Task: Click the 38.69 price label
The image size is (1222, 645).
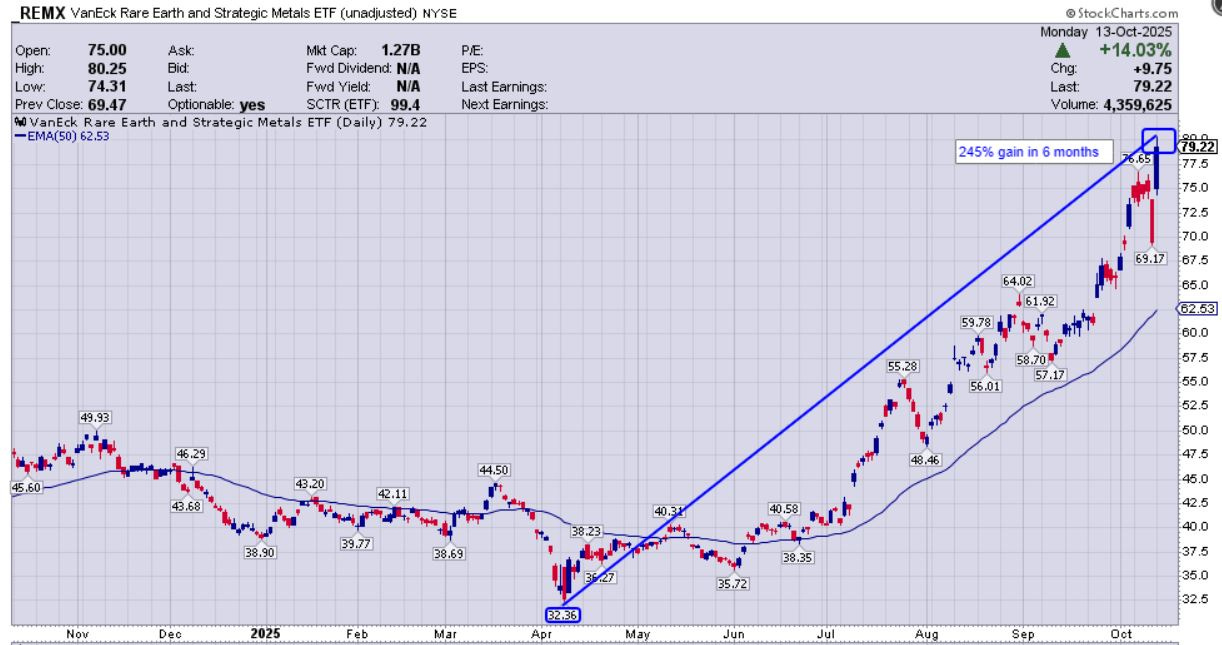Action: coord(447,553)
